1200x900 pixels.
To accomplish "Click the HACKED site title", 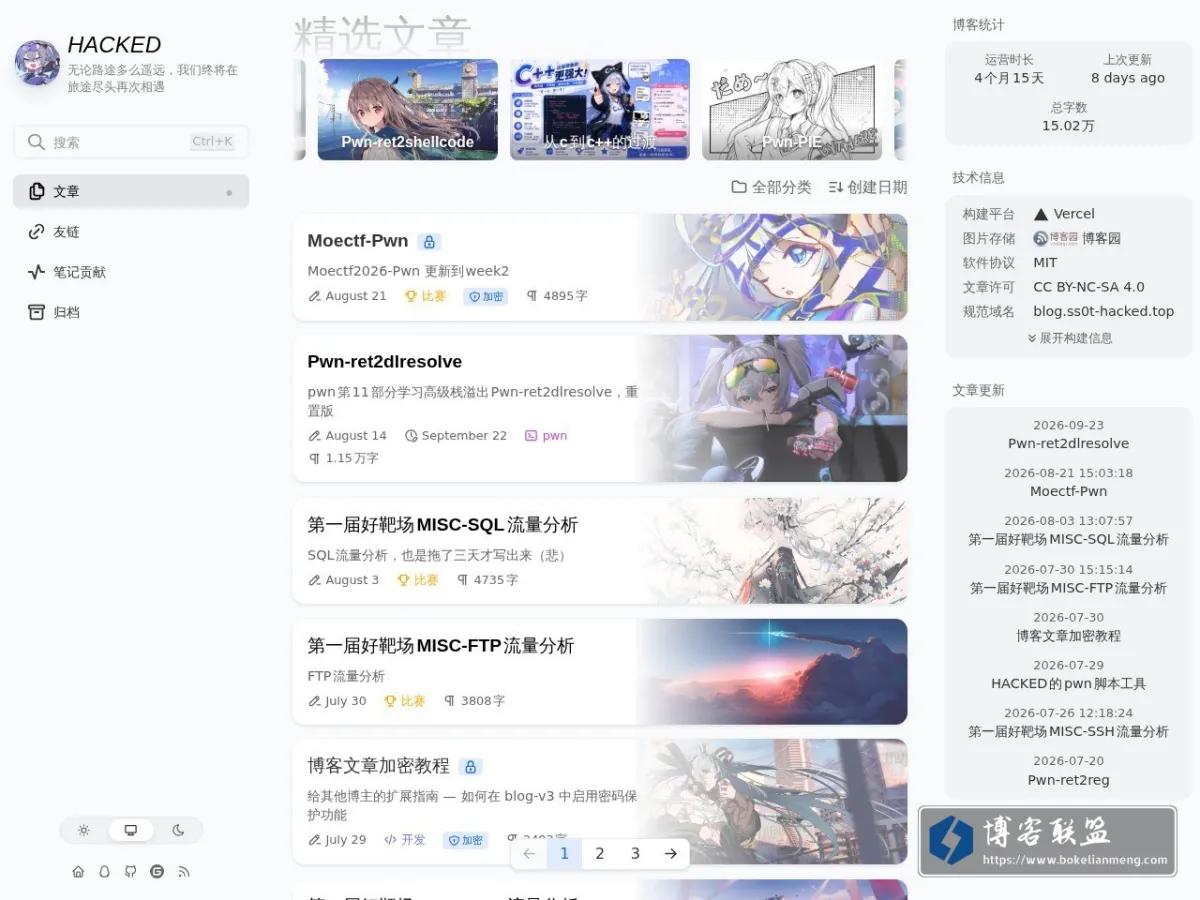I will [x=114, y=45].
